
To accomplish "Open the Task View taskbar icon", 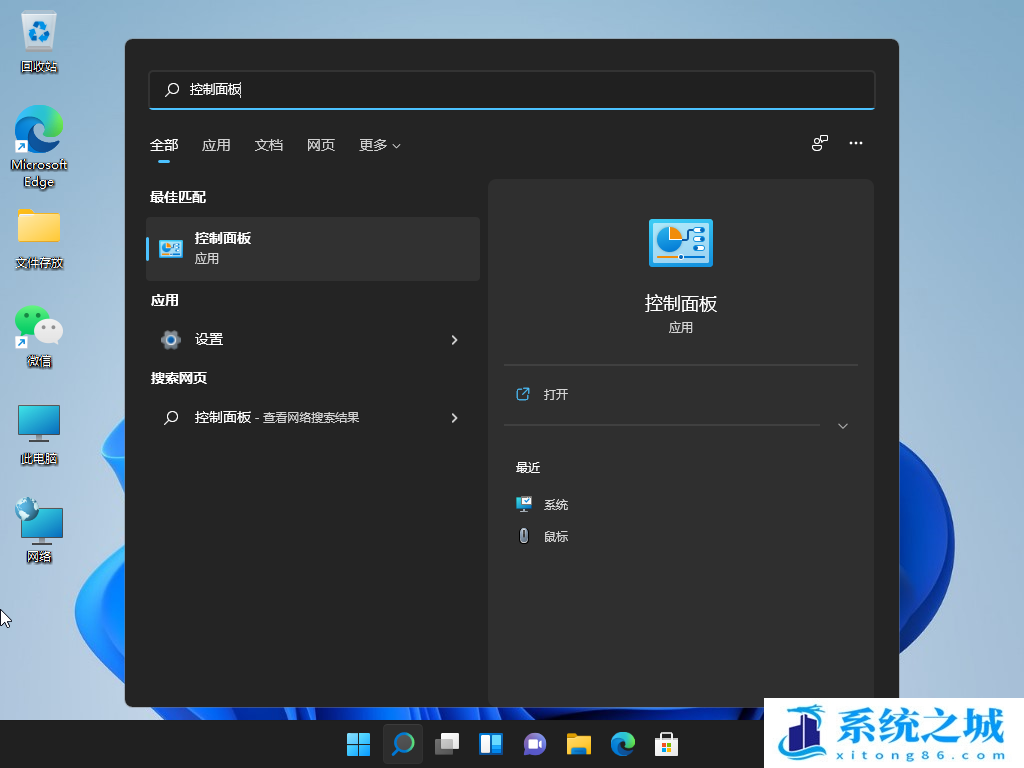I will point(447,744).
